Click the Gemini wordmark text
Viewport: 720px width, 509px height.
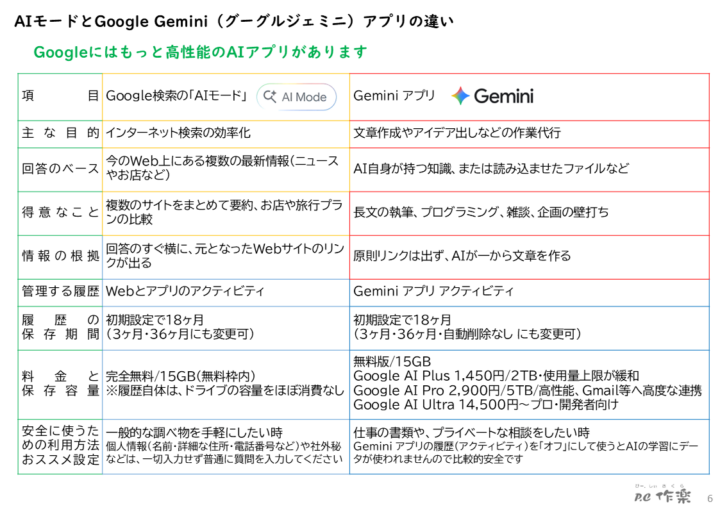tap(503, 96)
